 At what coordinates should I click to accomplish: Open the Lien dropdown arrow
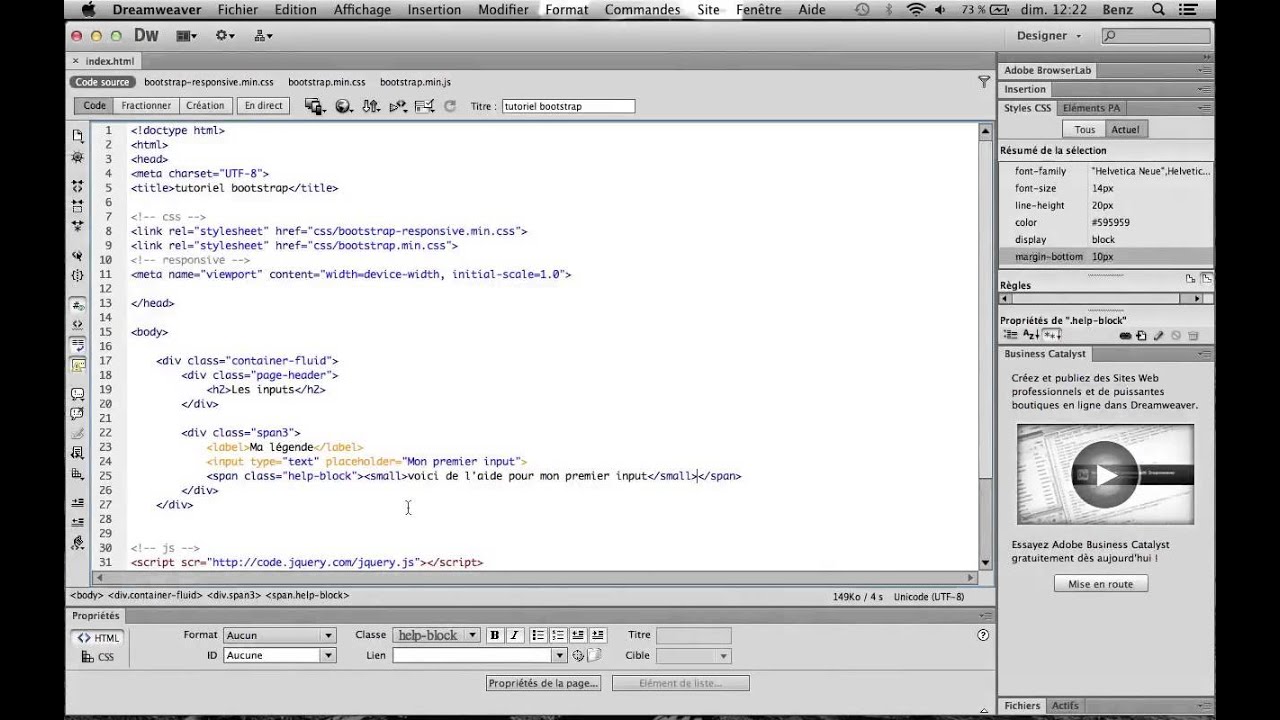coord(559,656)
